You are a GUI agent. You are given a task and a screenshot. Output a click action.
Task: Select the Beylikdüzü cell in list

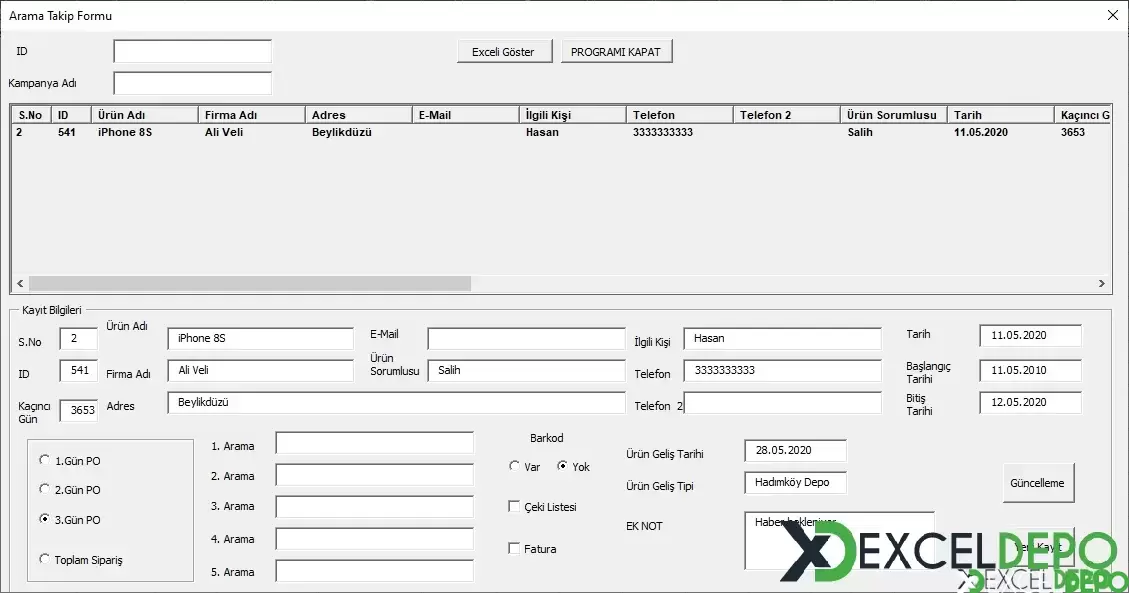point(342,132)
